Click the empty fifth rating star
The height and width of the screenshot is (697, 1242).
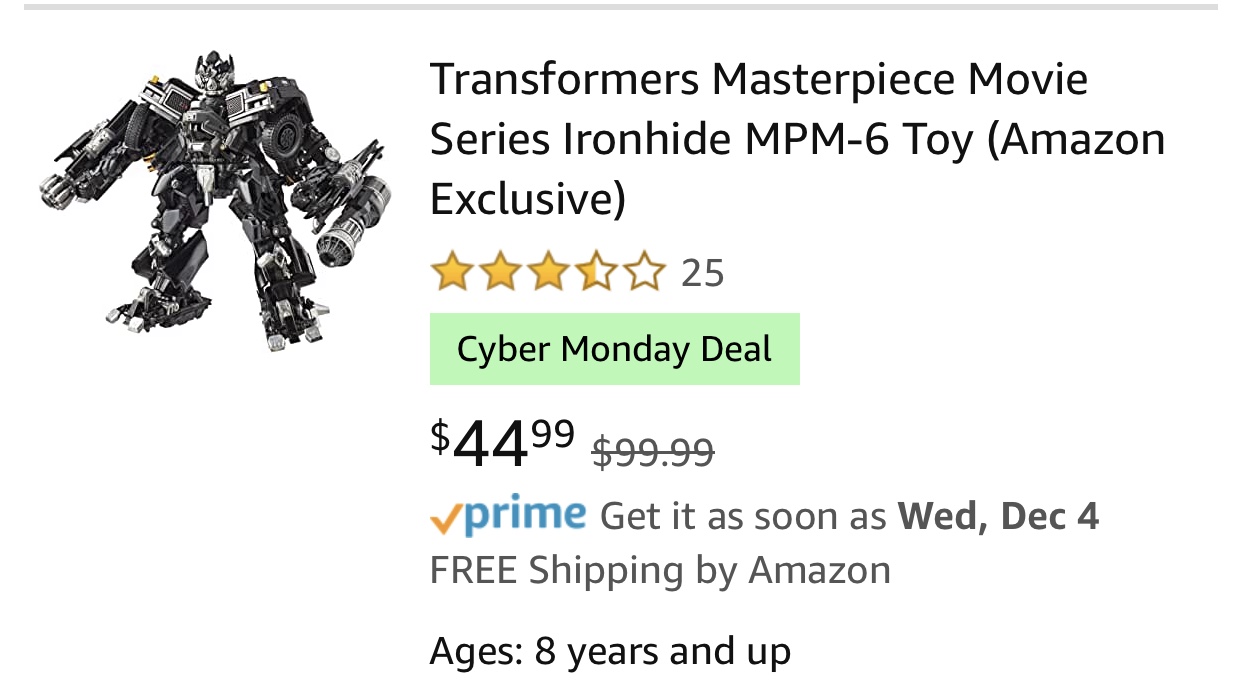click(x=646, y=272)
